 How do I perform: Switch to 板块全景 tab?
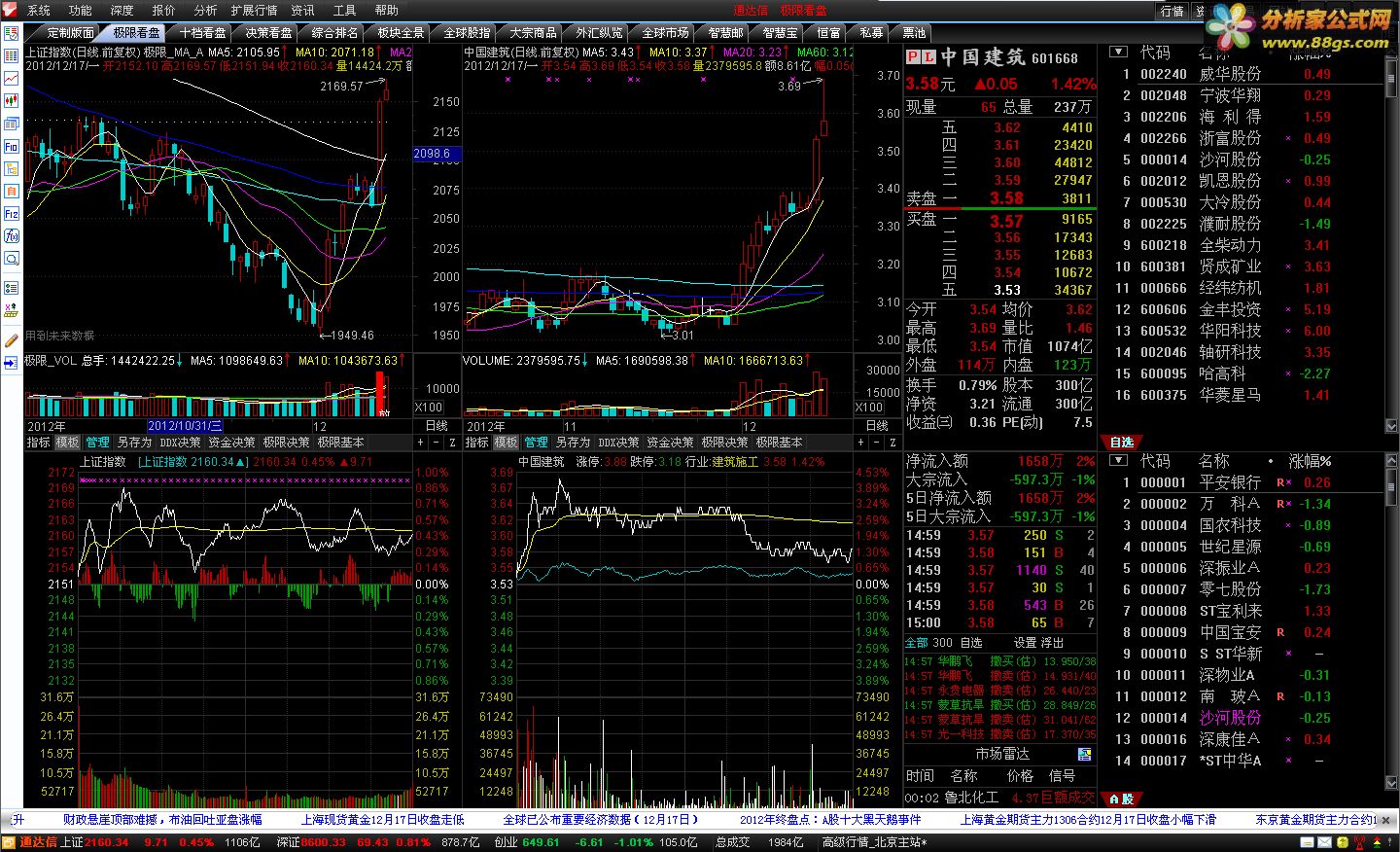402,32
